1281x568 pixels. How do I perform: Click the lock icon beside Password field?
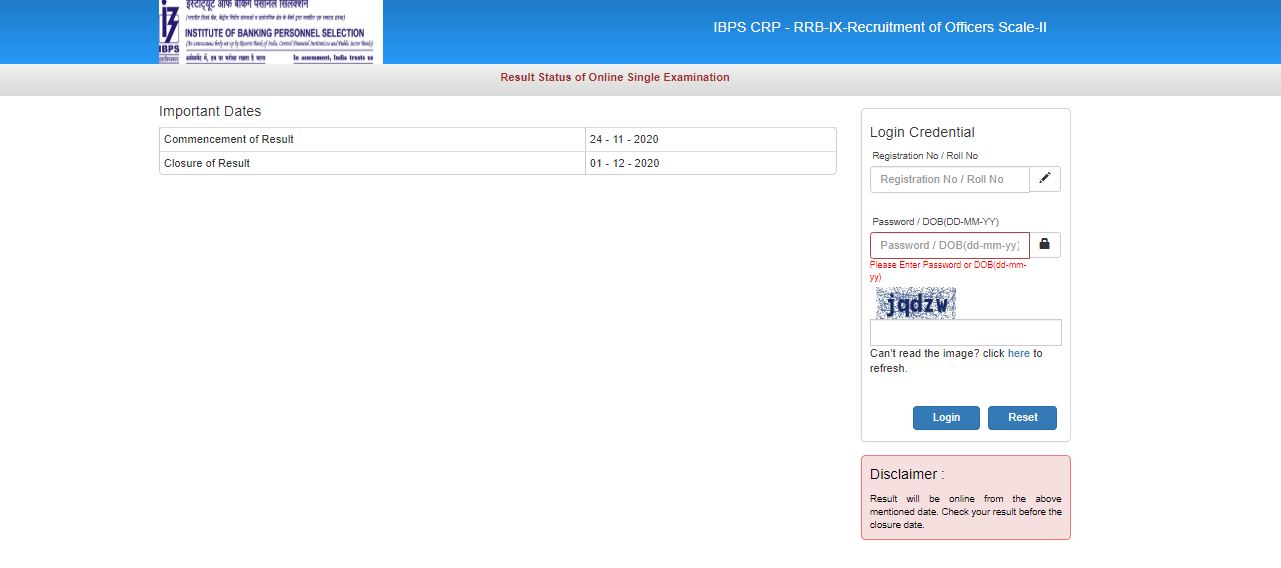[x=1045, y=245]
